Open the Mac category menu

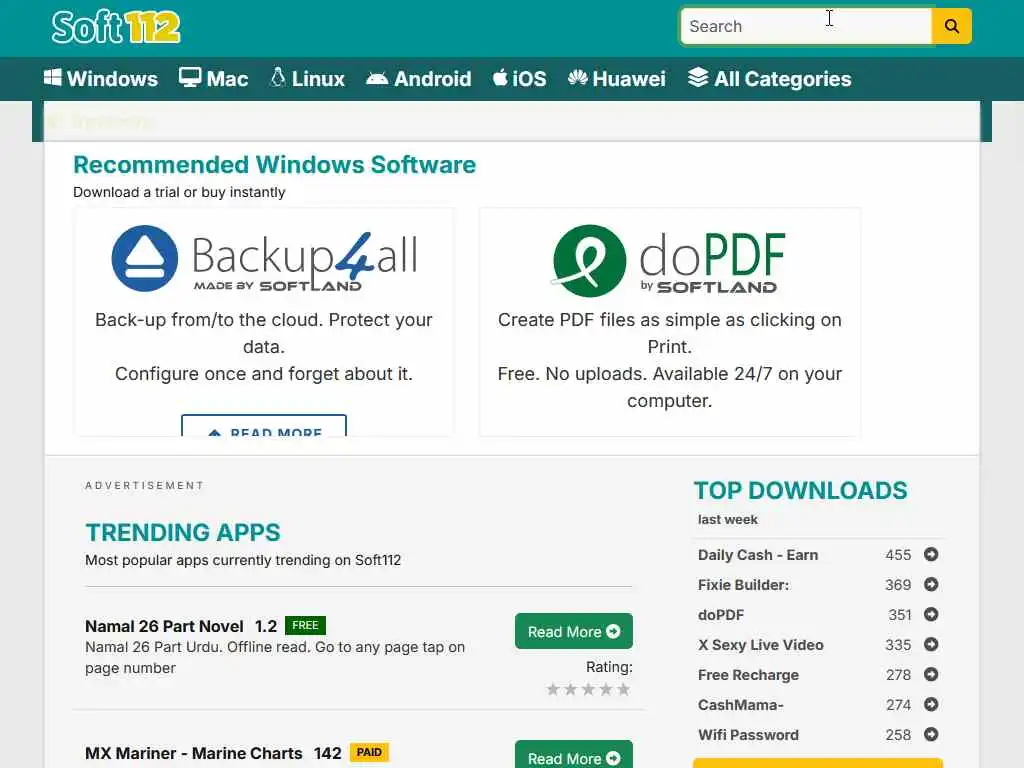click(214, 78)
